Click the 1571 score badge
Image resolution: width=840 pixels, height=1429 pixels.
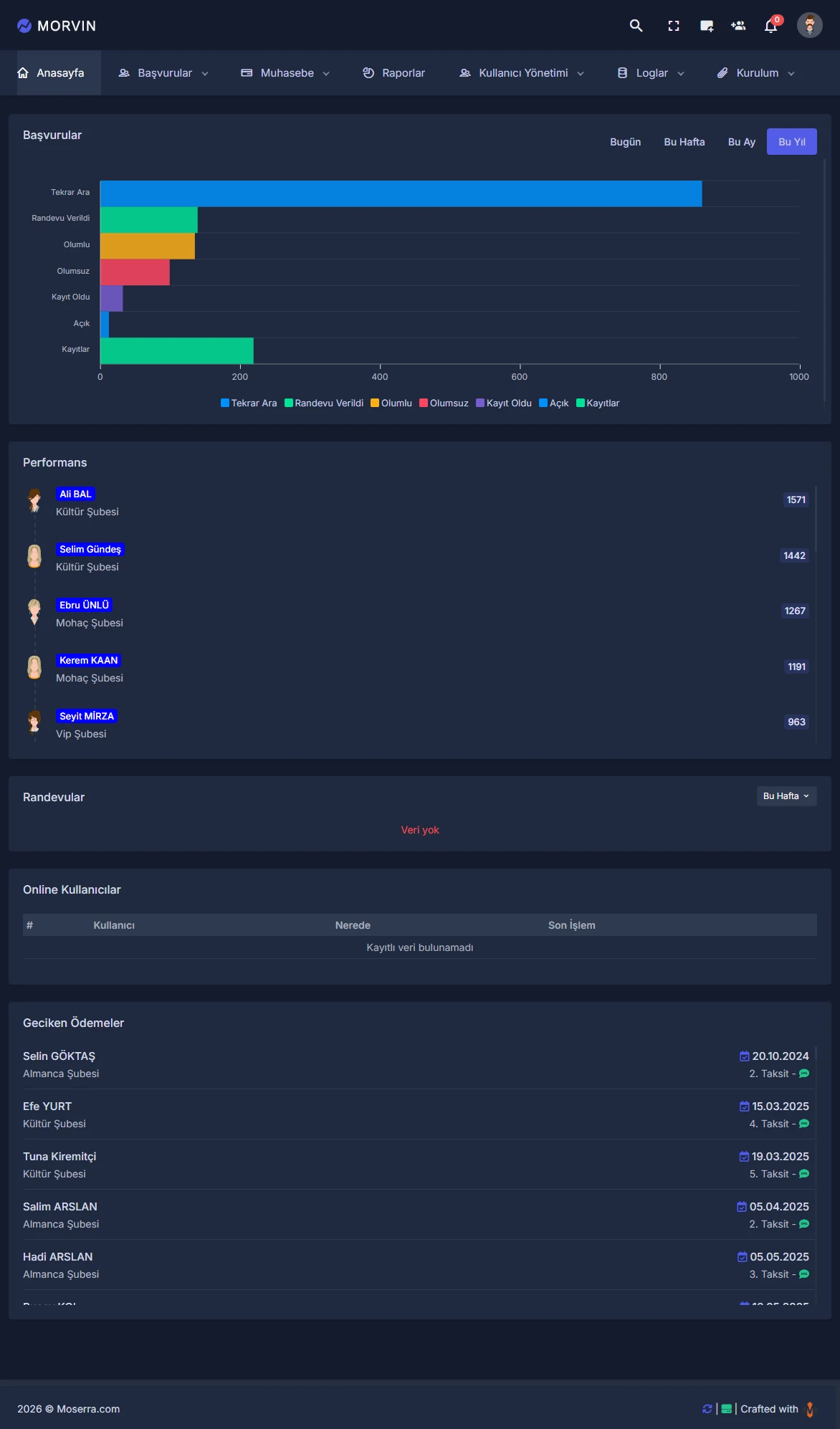796,500
